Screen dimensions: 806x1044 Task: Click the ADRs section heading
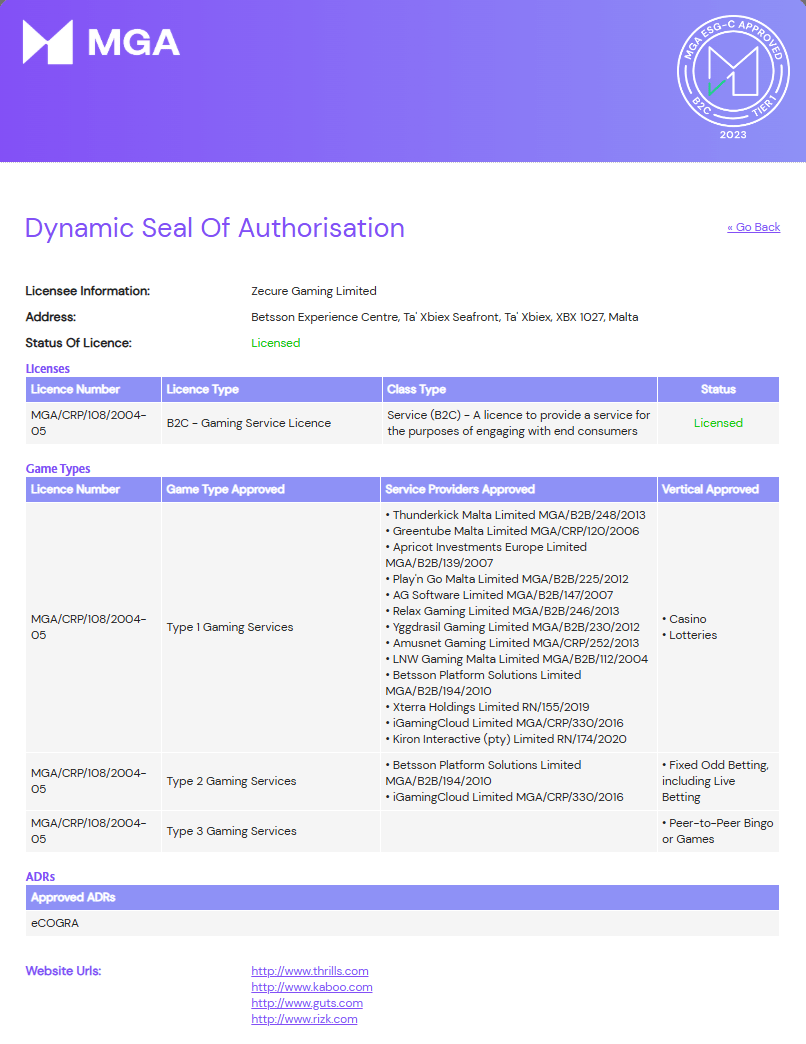point(40,876)
